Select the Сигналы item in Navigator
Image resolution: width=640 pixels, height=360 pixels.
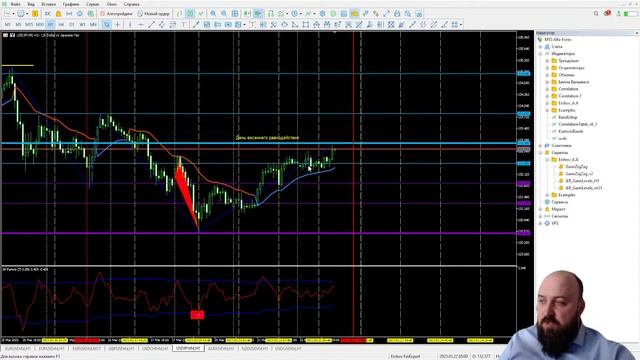[559, 216]
